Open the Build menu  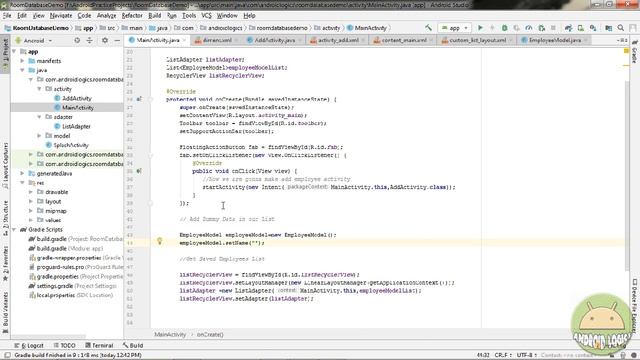point(155,16)
